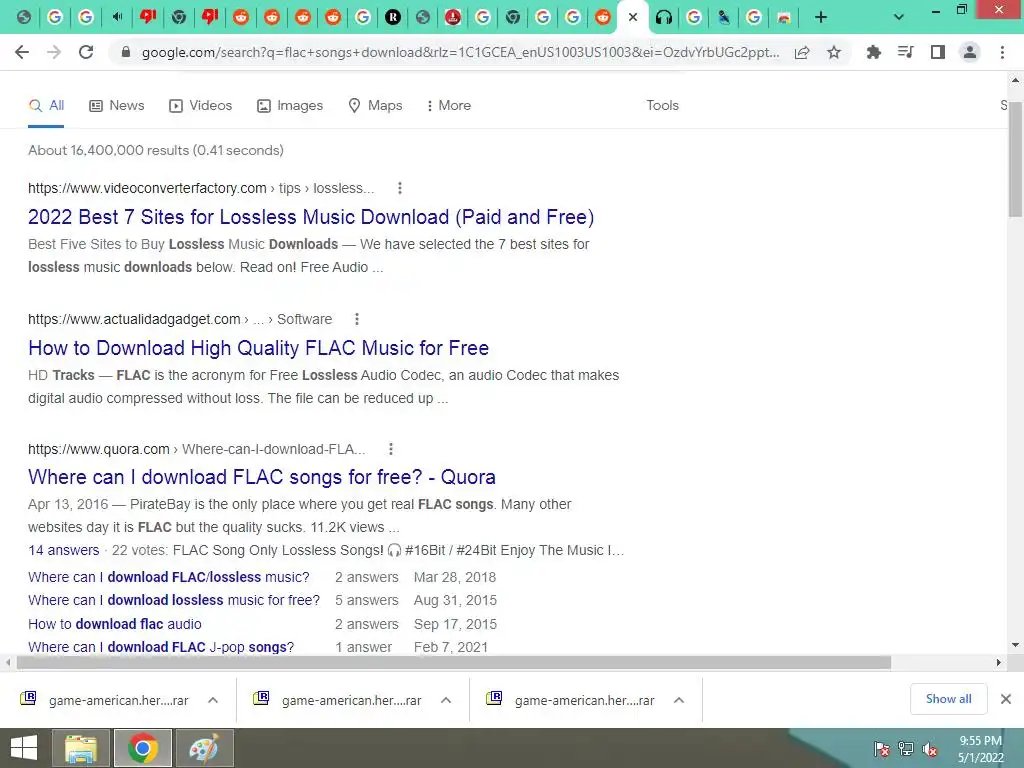
Task: Open the Extensions puzzle icon
Action: click(x=874, y=52)
